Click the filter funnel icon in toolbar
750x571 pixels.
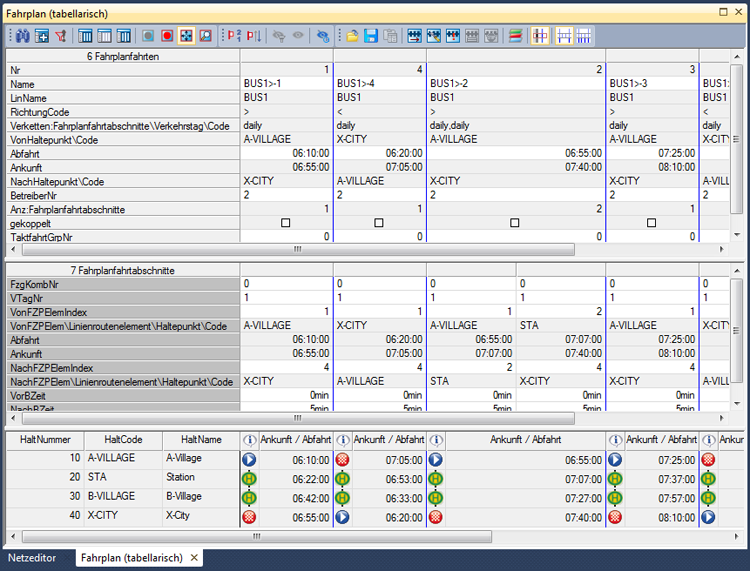click(61, 35)
